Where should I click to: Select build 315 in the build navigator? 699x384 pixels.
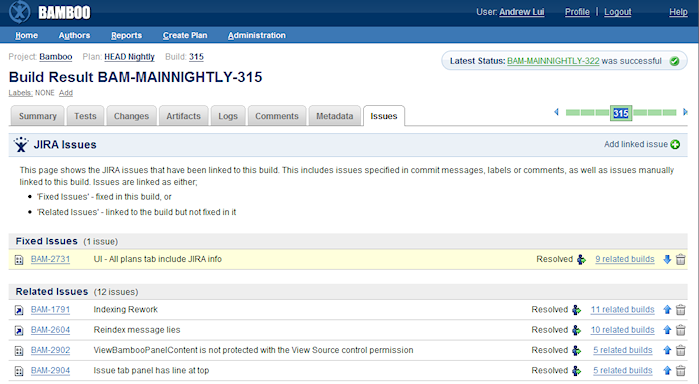point(621,113)
